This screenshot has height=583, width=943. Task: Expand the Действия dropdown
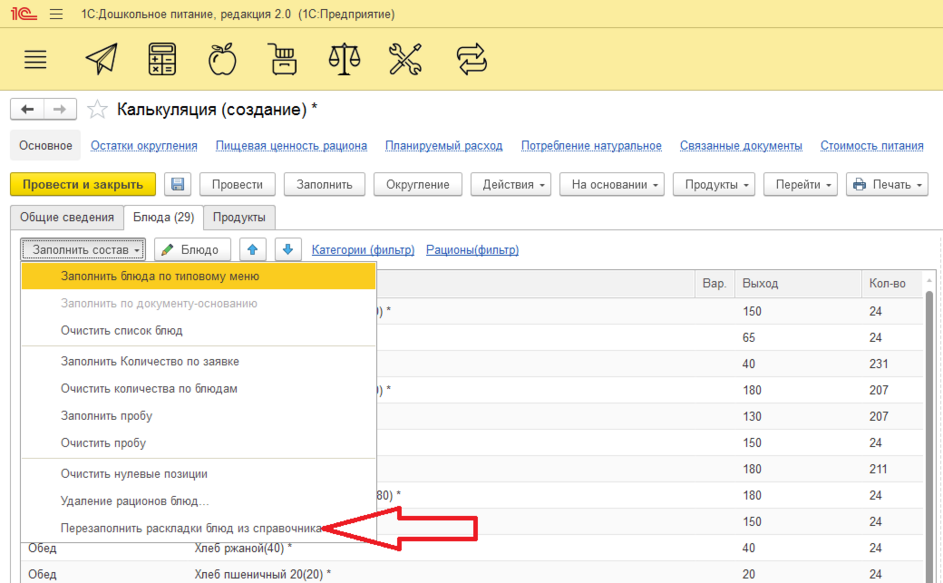pyautogui.click(x=515, y=185)
